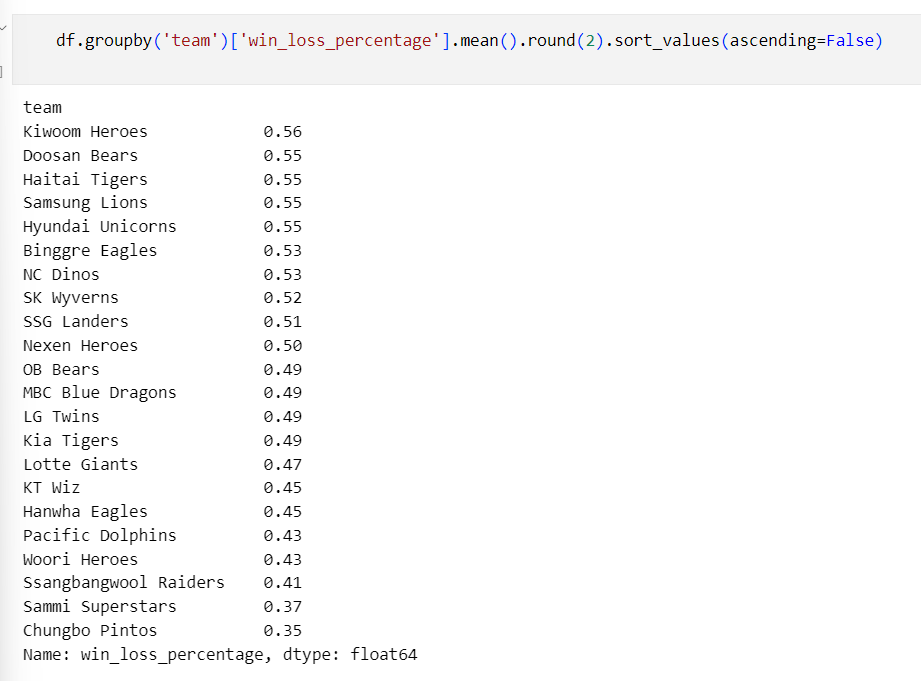Select the 'Samsung Lions' row label
This screenshot has width=921, height=681.
pos(85,203)
